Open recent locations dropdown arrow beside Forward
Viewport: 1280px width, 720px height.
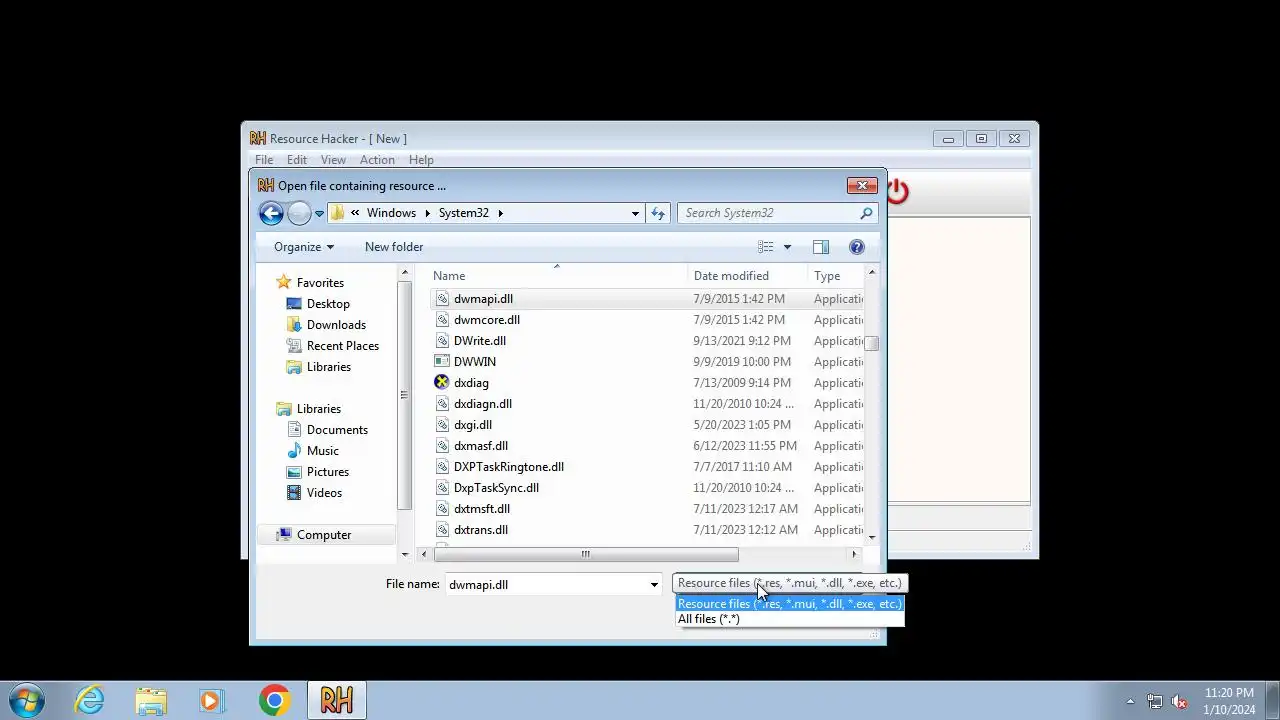(x=319, y=213)
